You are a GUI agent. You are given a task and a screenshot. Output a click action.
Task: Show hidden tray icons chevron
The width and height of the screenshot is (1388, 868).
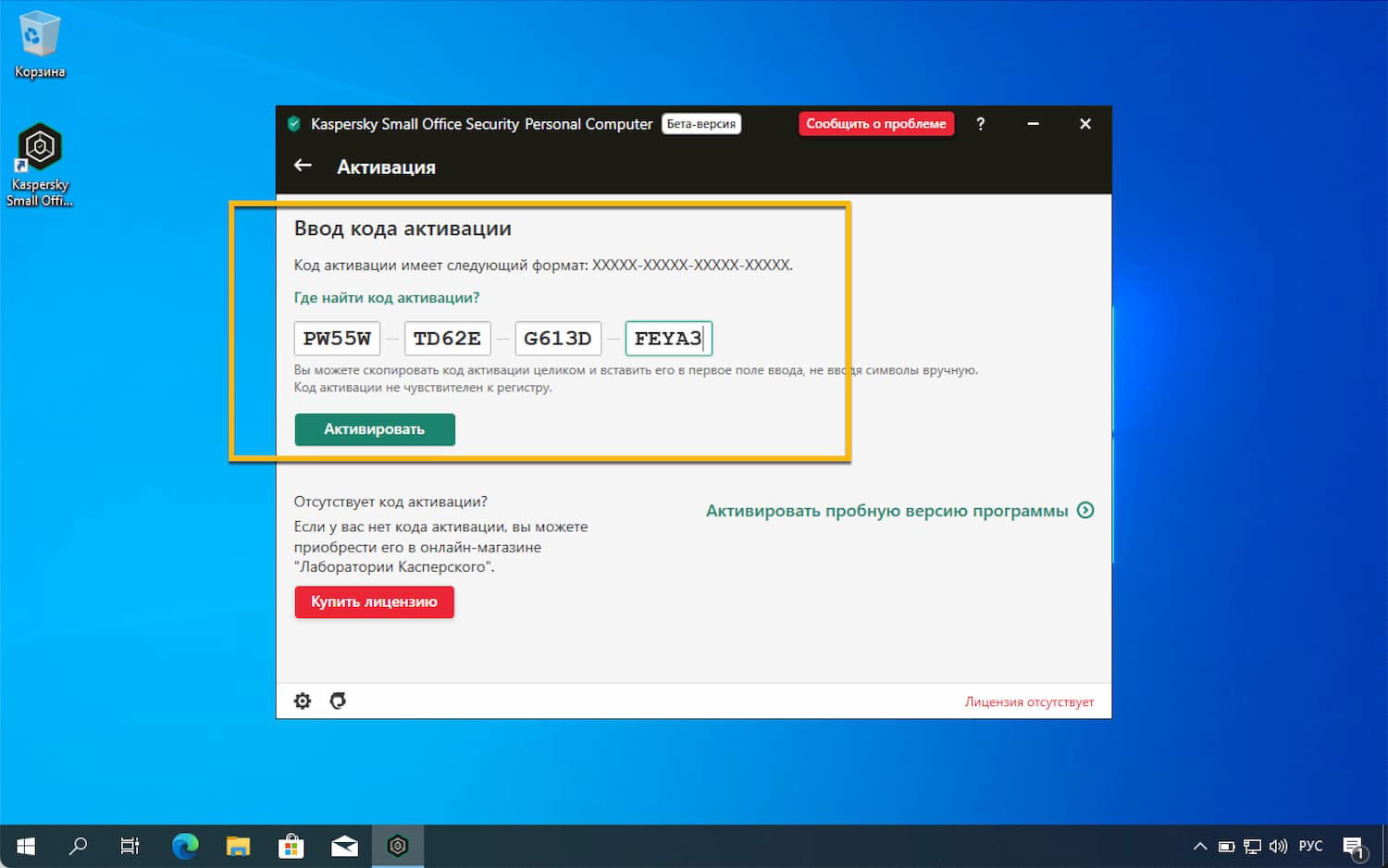coord(1200,846)
